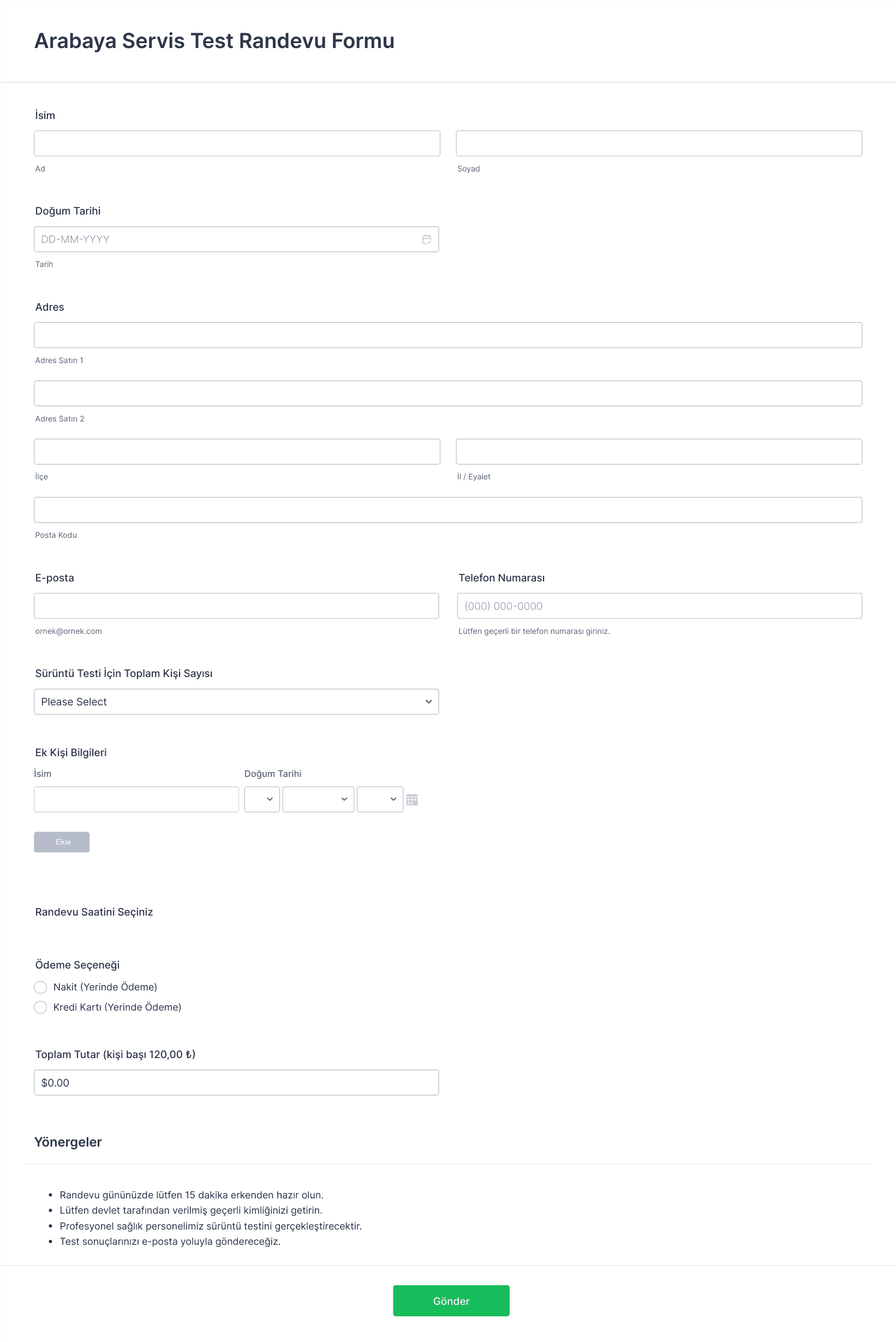Click the DD-MM-YYYY birth date field
896x1342 pixels.
coord(237,239)
